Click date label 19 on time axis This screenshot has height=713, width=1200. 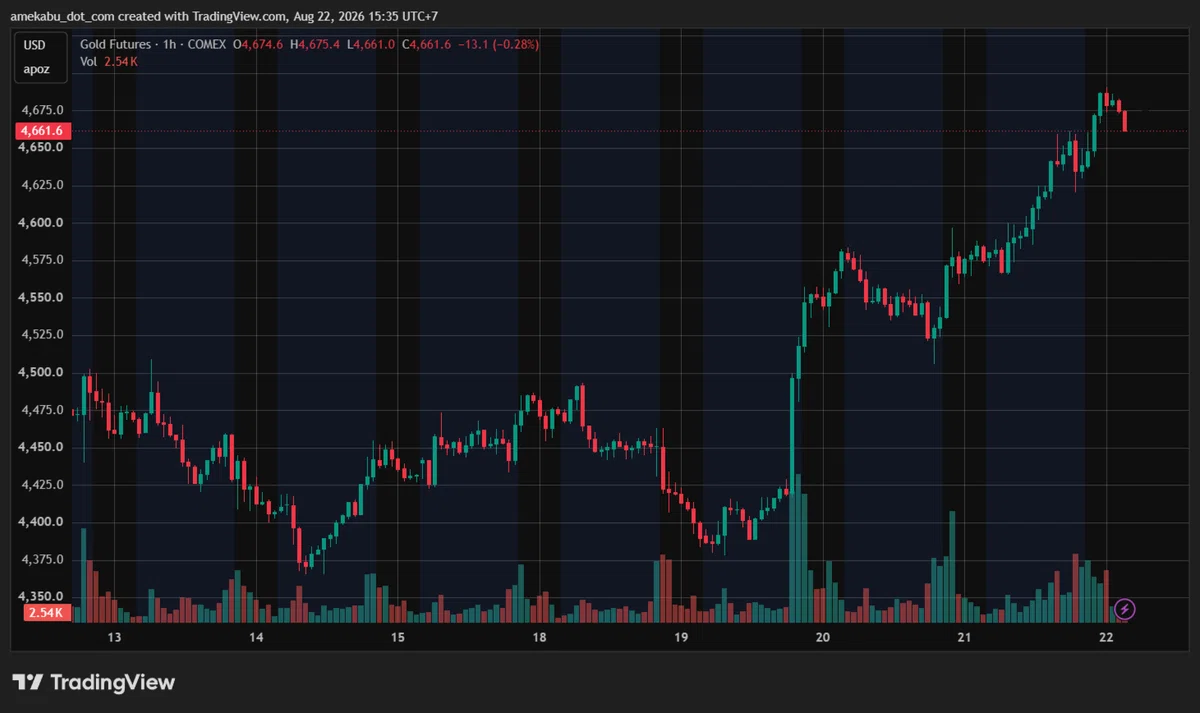681,637
